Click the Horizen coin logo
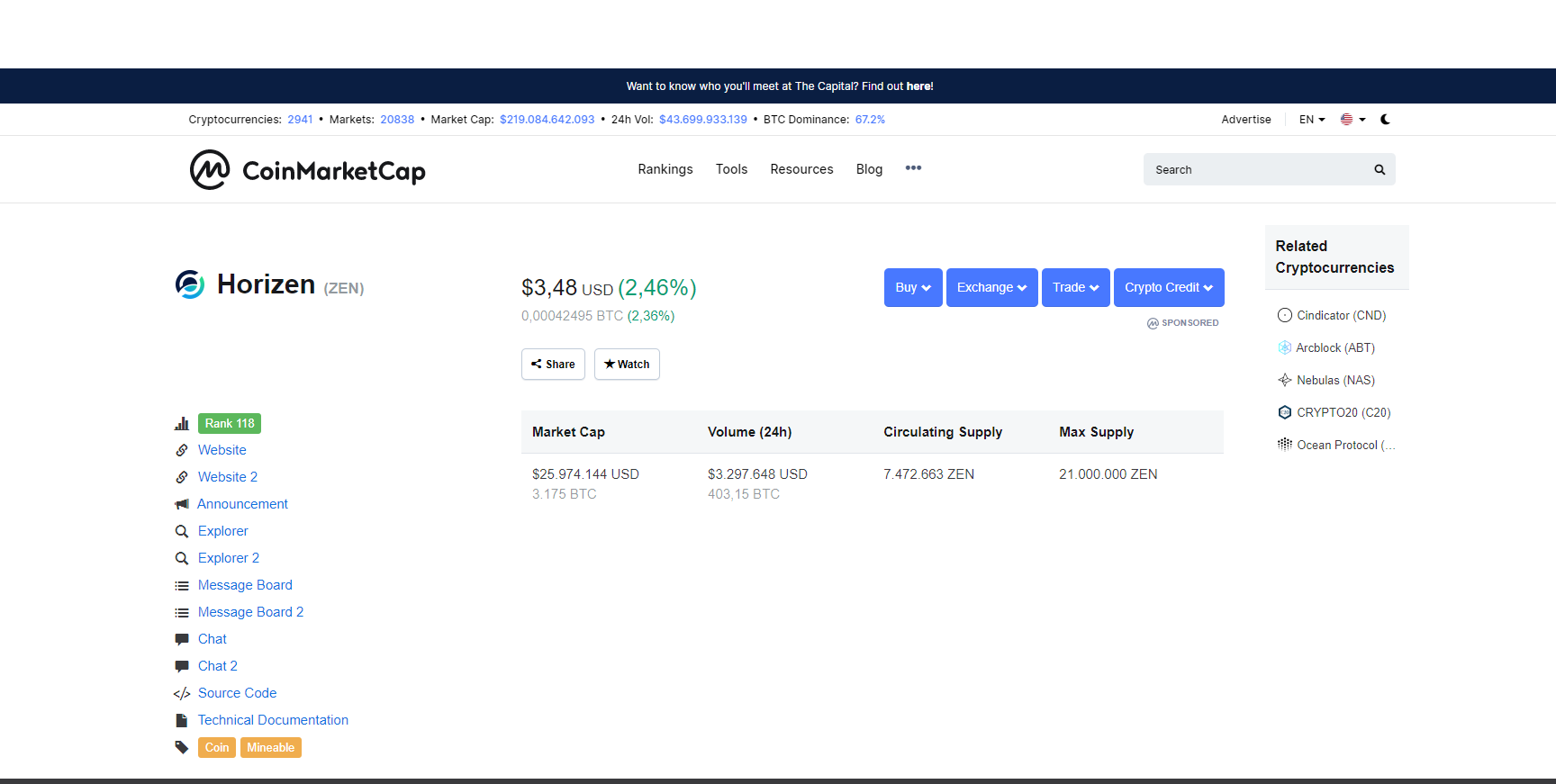This screenshot has height=784, width=1556. point(190,284)
